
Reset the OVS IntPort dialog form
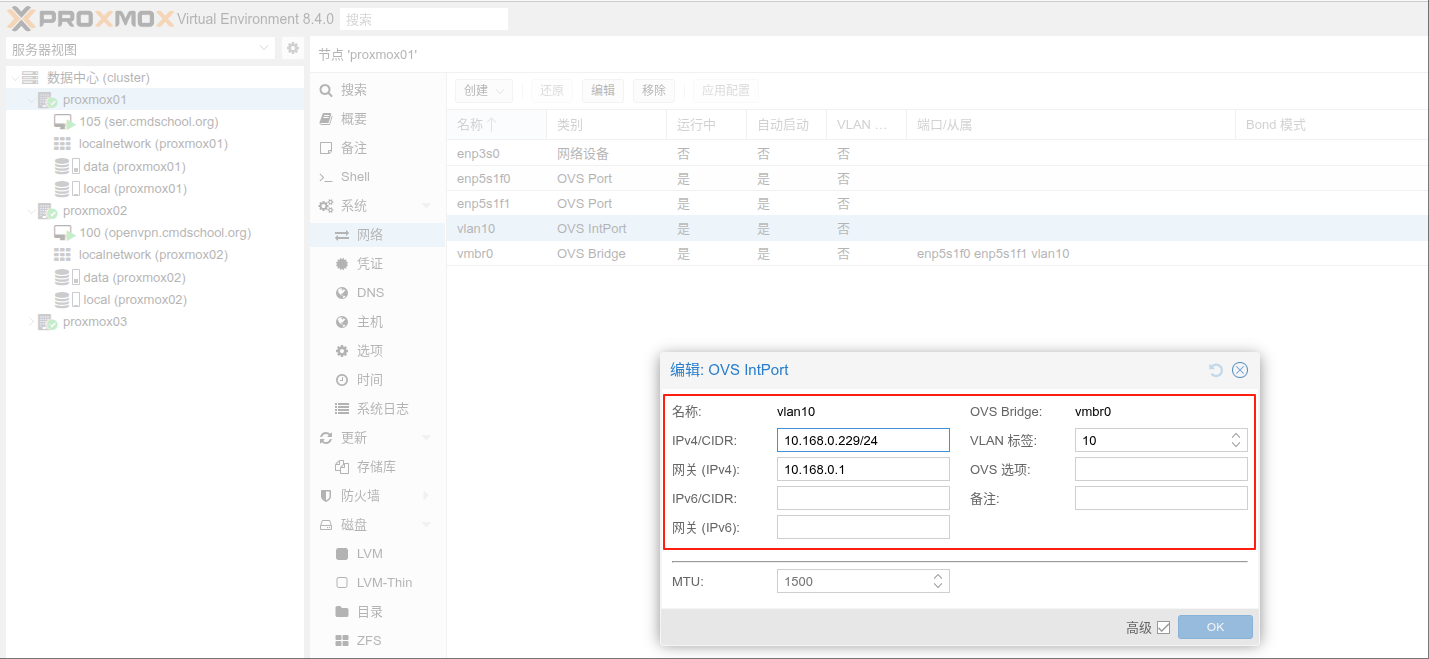pyautogui.click(x=1216, y=370)
